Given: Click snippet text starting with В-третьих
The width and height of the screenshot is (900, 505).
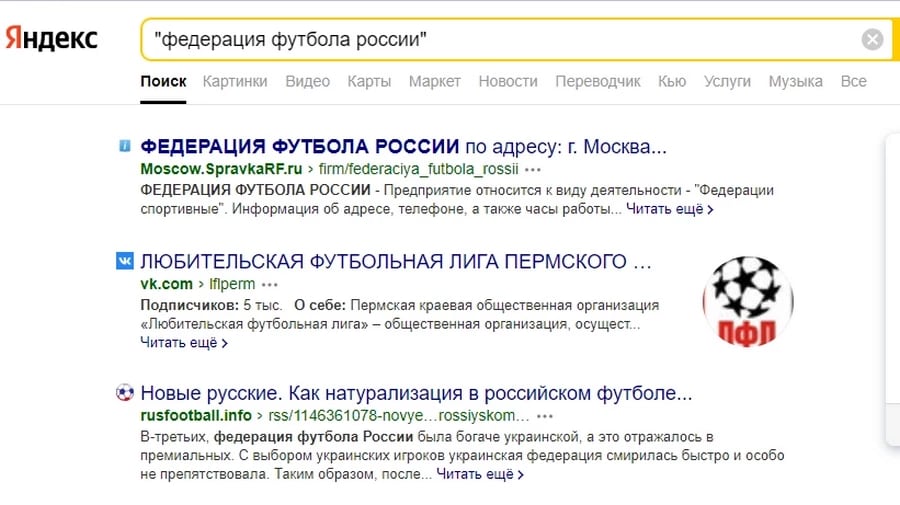Looking at the screenshot, I should point(462,456).
